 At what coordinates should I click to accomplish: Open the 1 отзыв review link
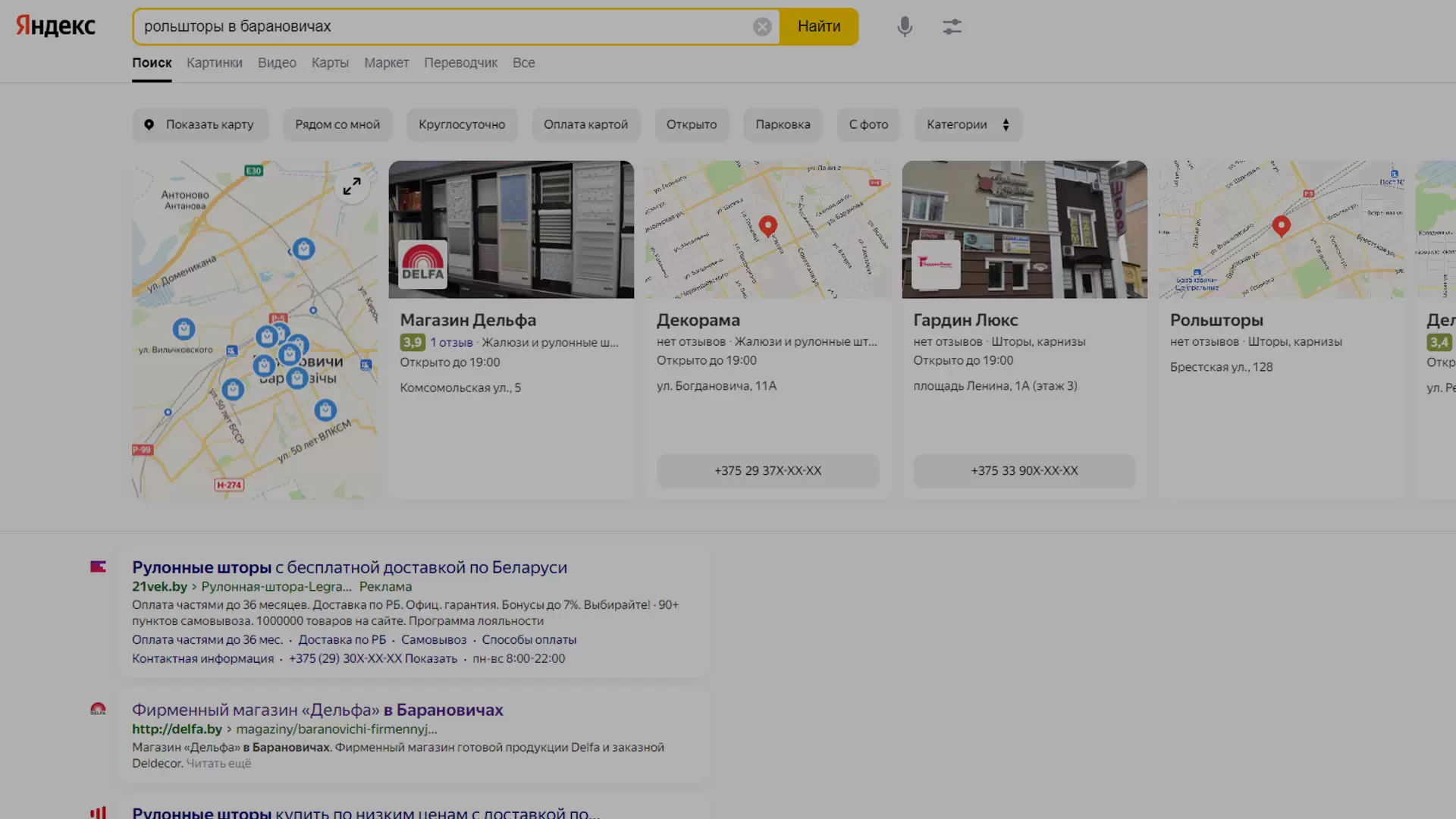(451, 343)
